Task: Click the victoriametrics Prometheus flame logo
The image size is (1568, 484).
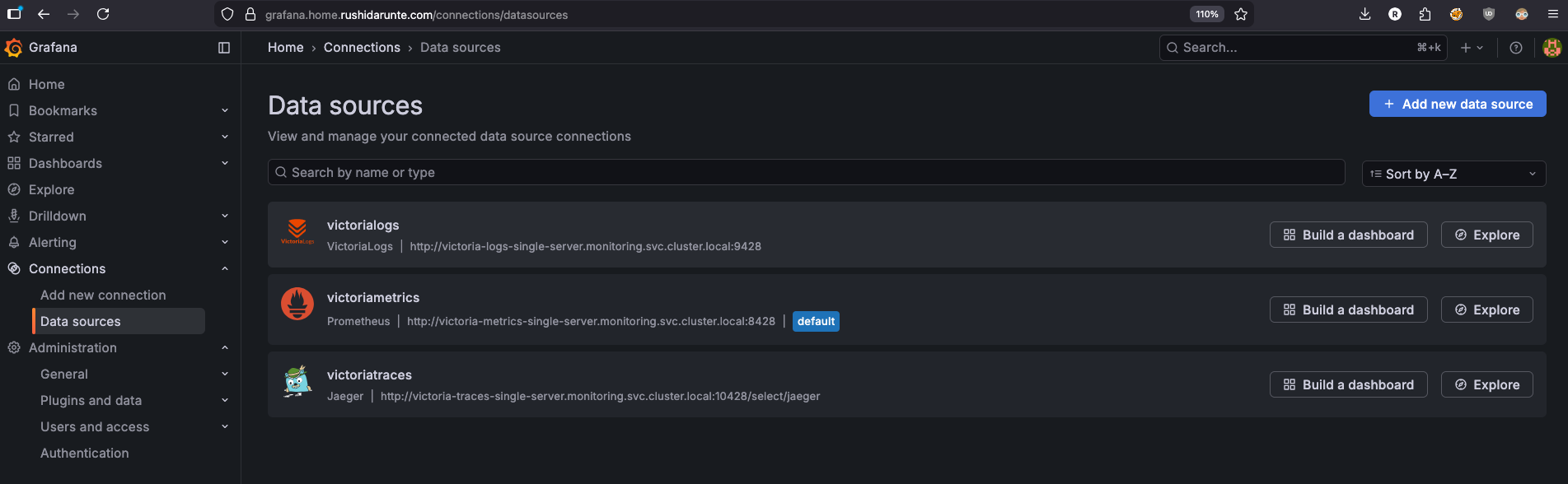Action: pyautogui.click(x=297, y=304)
